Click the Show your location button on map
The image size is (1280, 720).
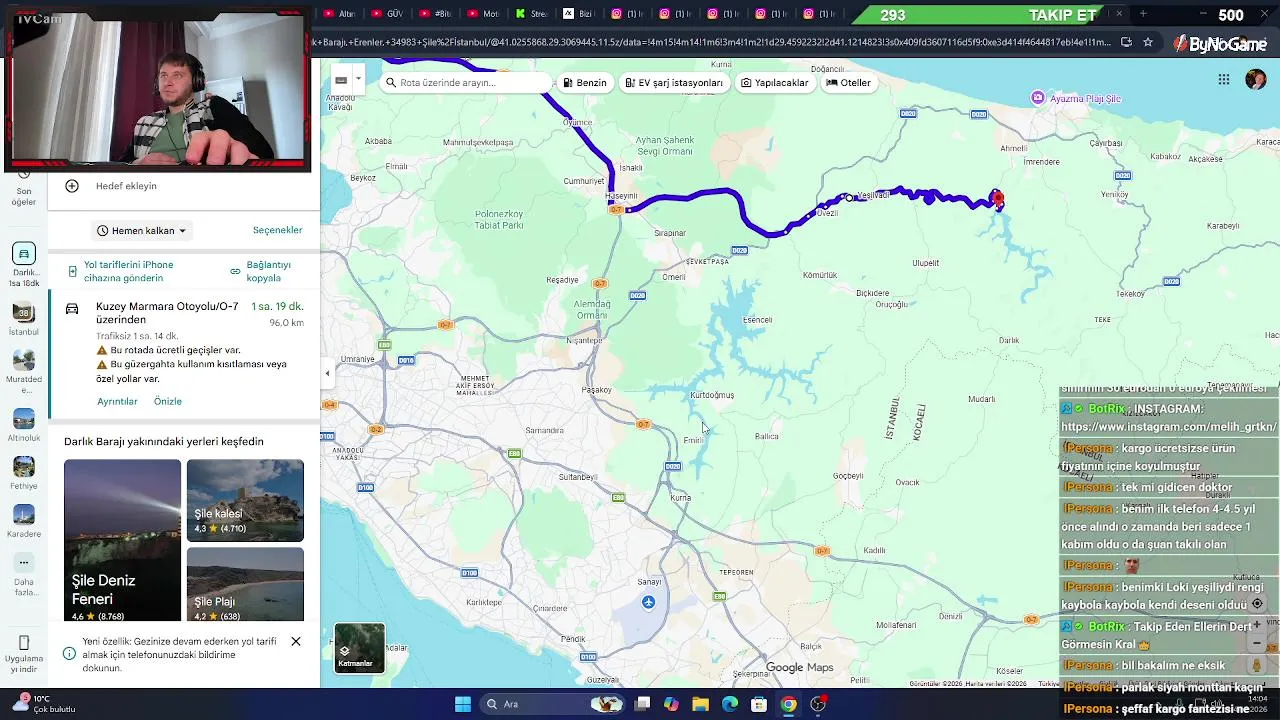pyautogui.click(x=1257, y=604)
